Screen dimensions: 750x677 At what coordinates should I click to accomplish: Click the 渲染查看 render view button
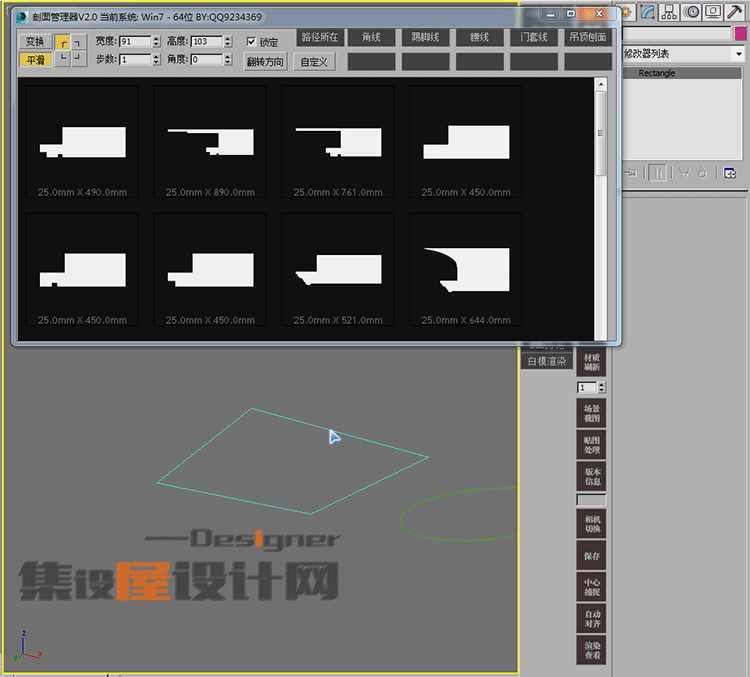pos(591,650)
